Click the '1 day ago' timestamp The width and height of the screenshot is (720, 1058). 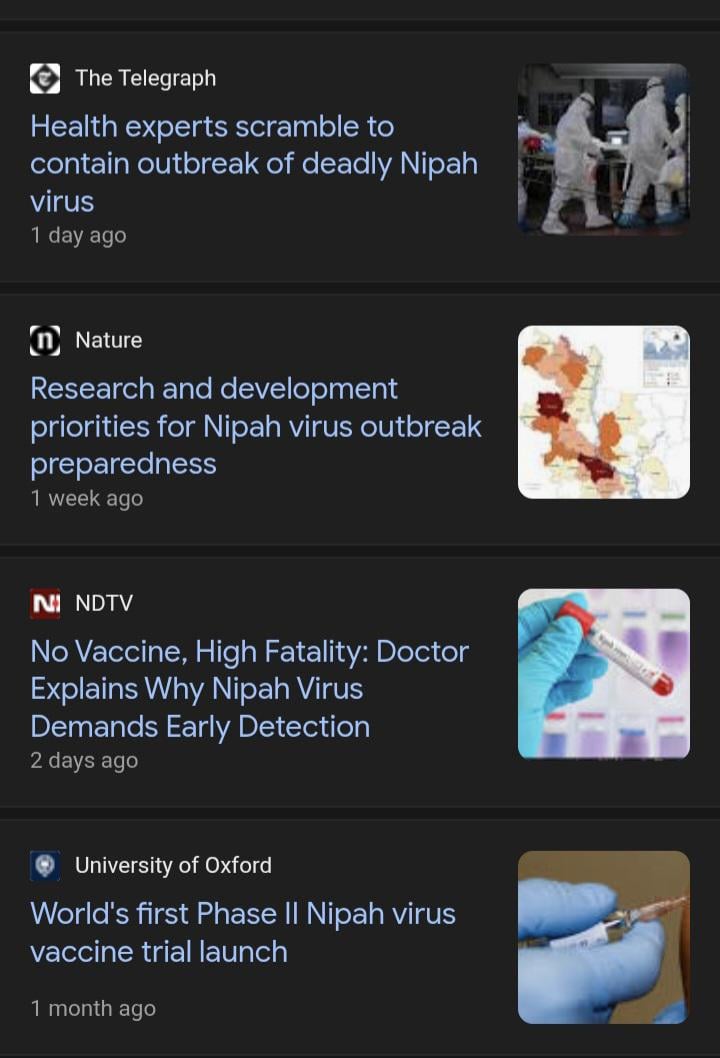(x=78, y=236)
